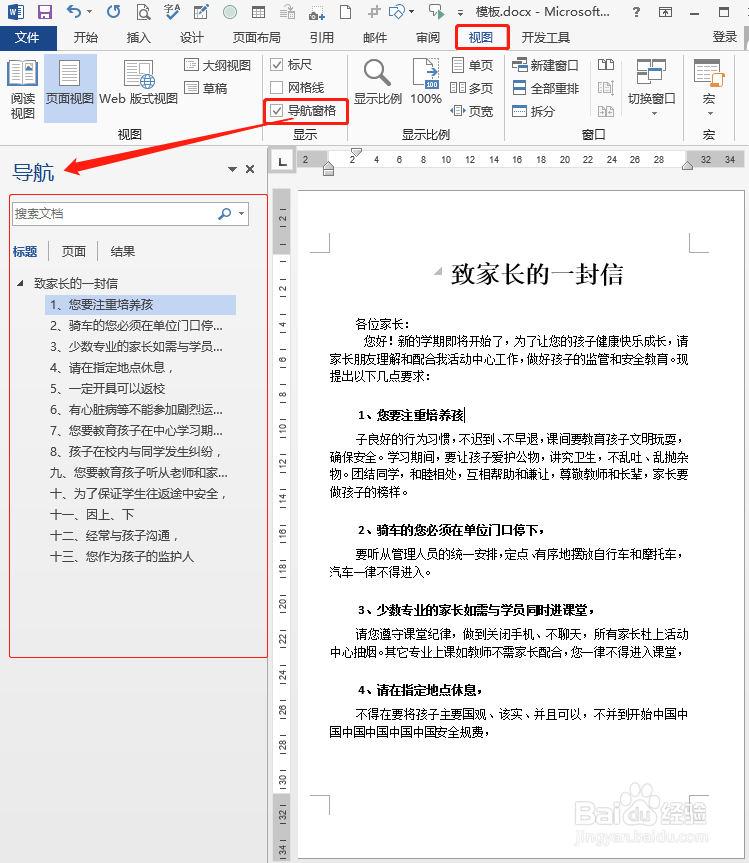
Task: Select 页面视图 print layout view
Action: pyautogui.click(x=70, y=89)
